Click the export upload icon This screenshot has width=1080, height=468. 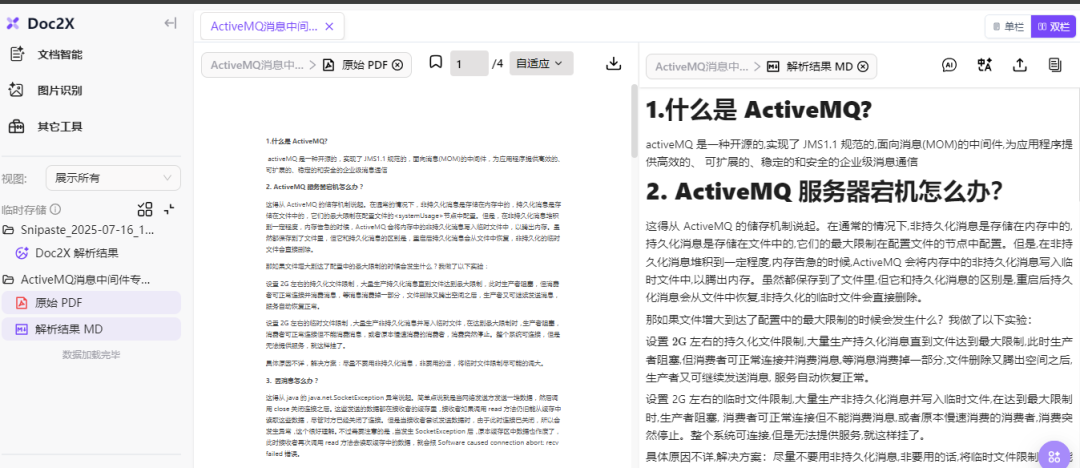(1019, 65)
